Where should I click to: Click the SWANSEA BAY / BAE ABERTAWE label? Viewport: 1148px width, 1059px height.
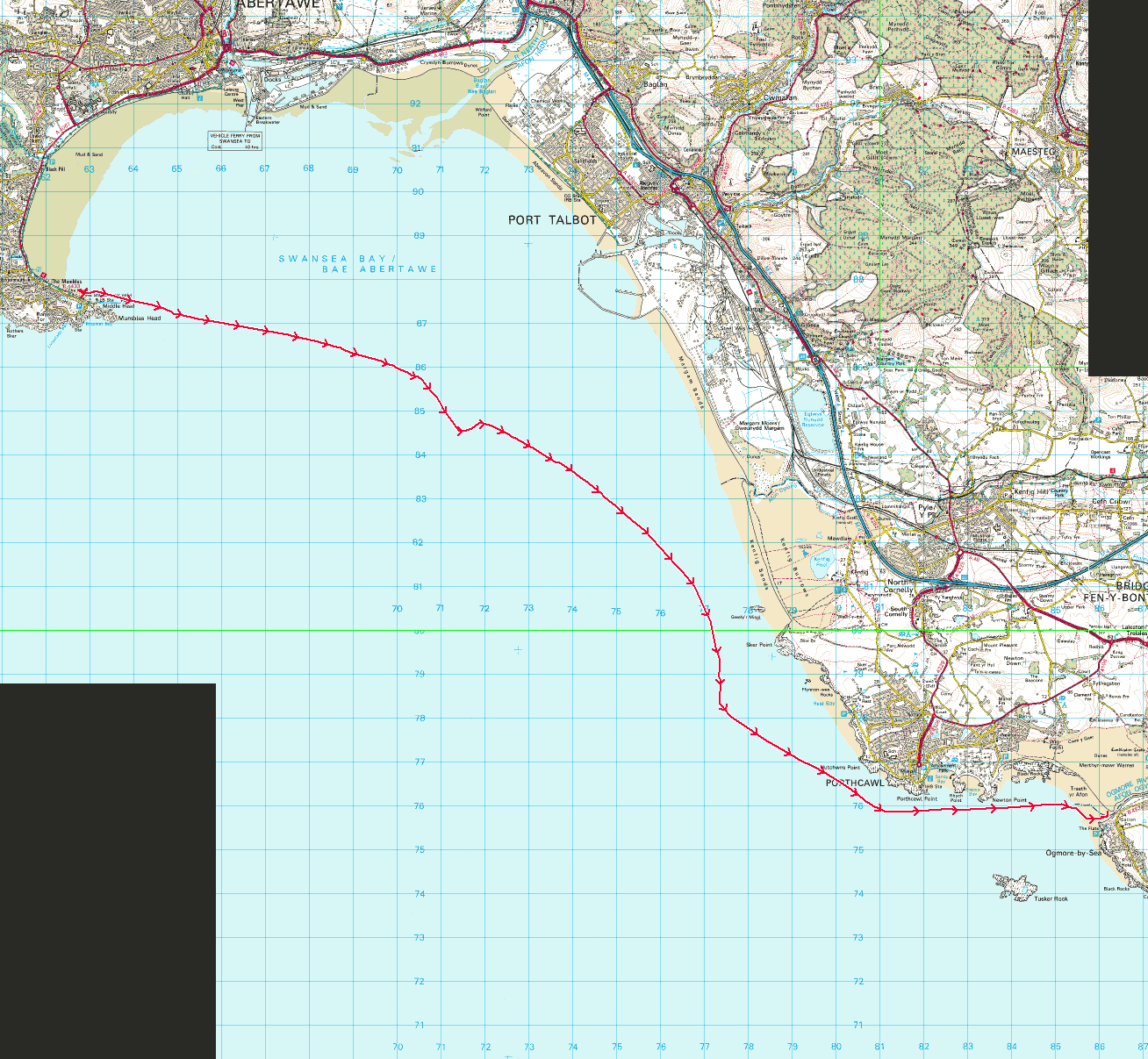click(x=354, y=261)
